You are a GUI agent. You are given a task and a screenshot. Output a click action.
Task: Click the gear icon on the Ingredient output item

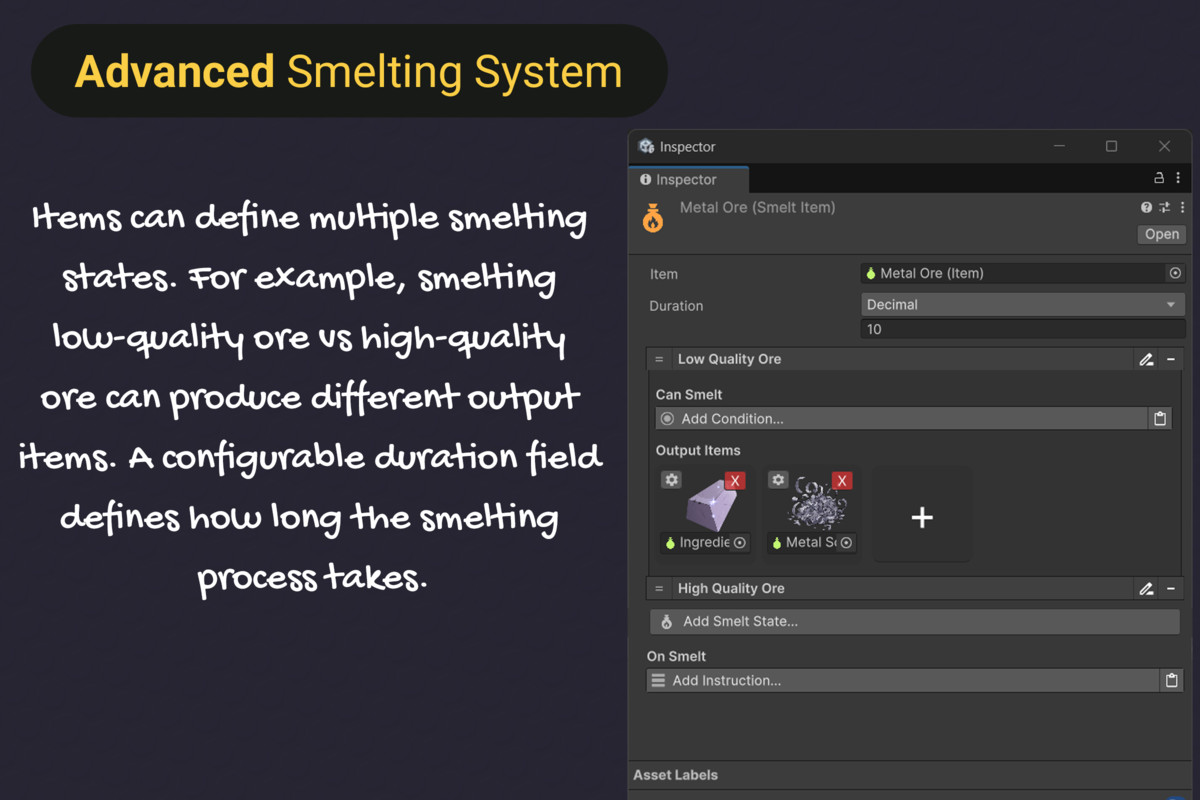tap(671, 480)
